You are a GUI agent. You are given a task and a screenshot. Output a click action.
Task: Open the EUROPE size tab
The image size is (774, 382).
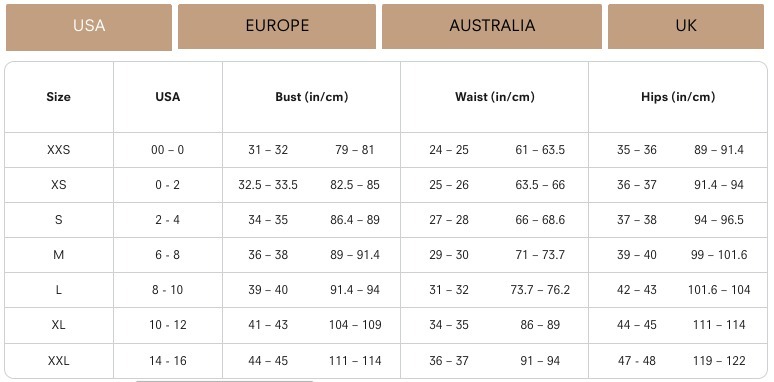pos(277,27)
